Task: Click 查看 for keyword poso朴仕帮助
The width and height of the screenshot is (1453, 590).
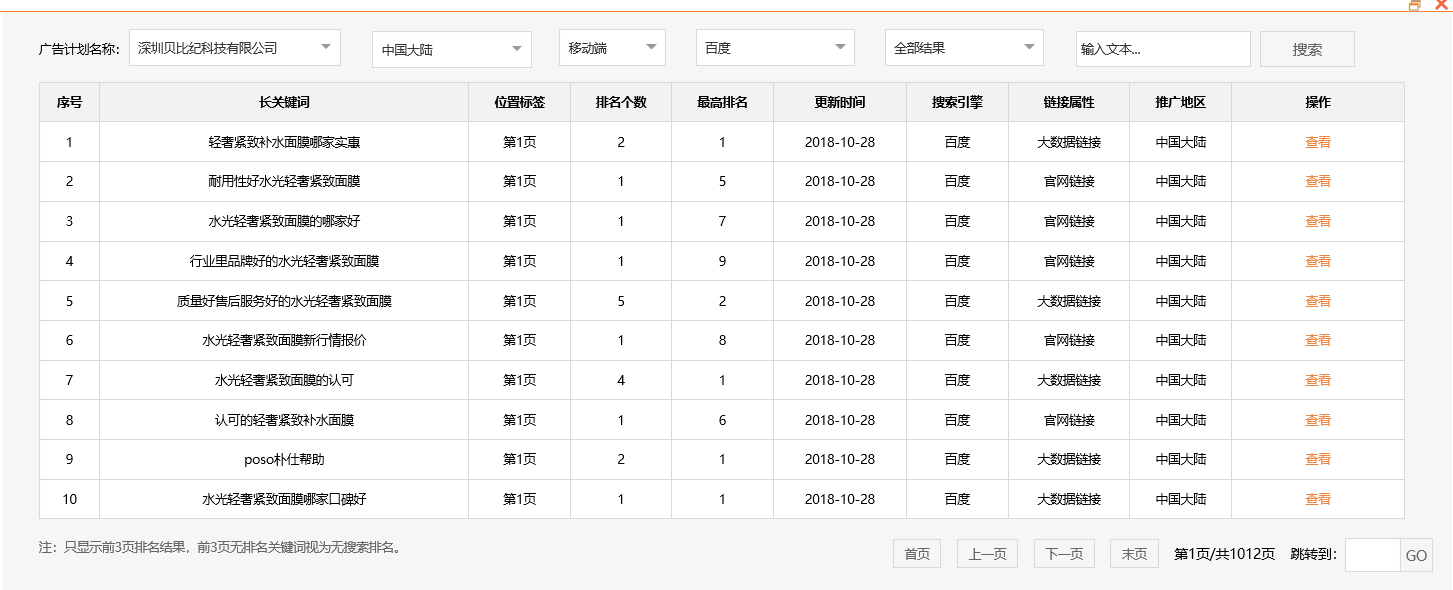Action: coord(1317,459)
